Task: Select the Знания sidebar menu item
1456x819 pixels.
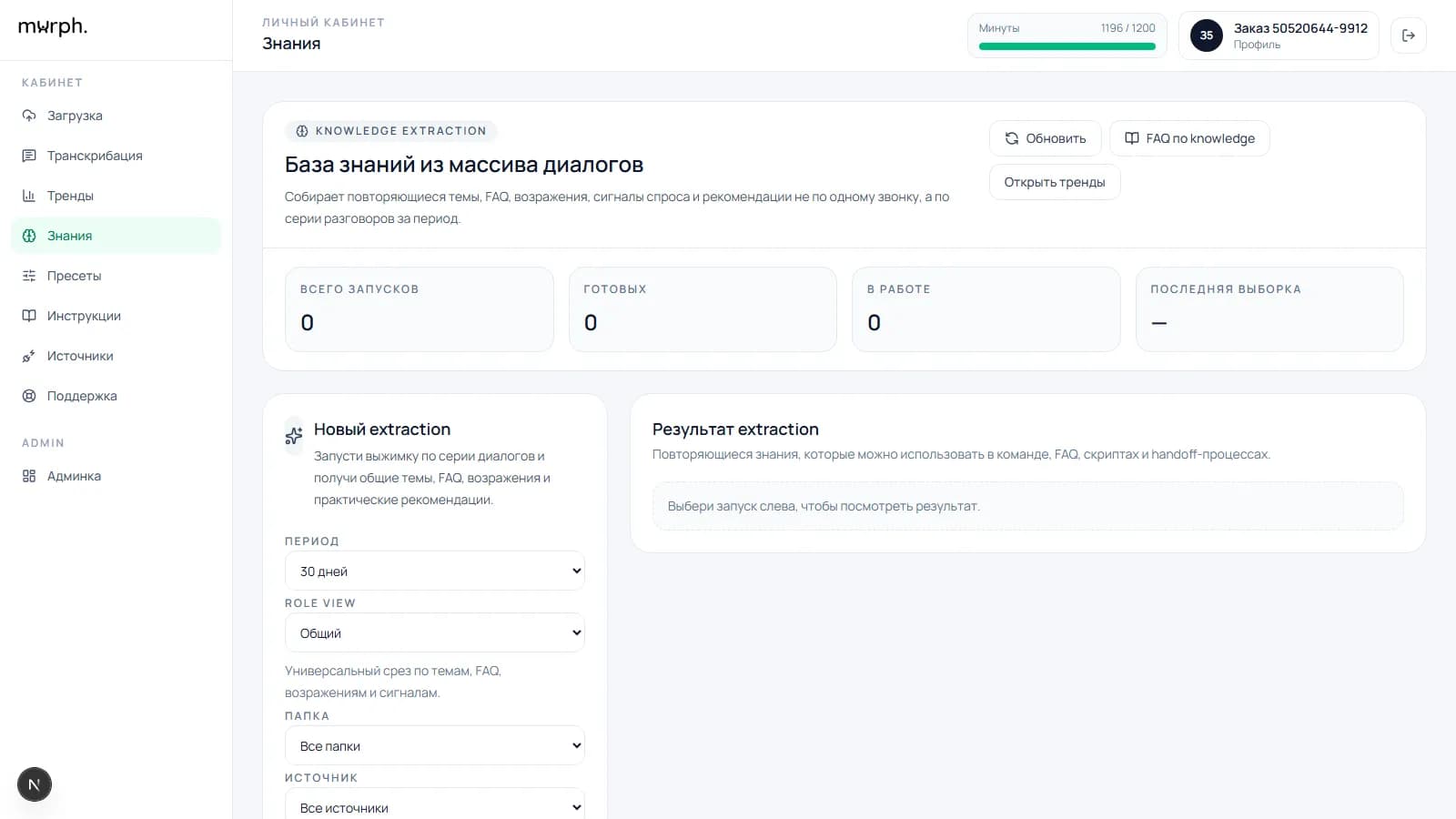Action: click(70, 236)
